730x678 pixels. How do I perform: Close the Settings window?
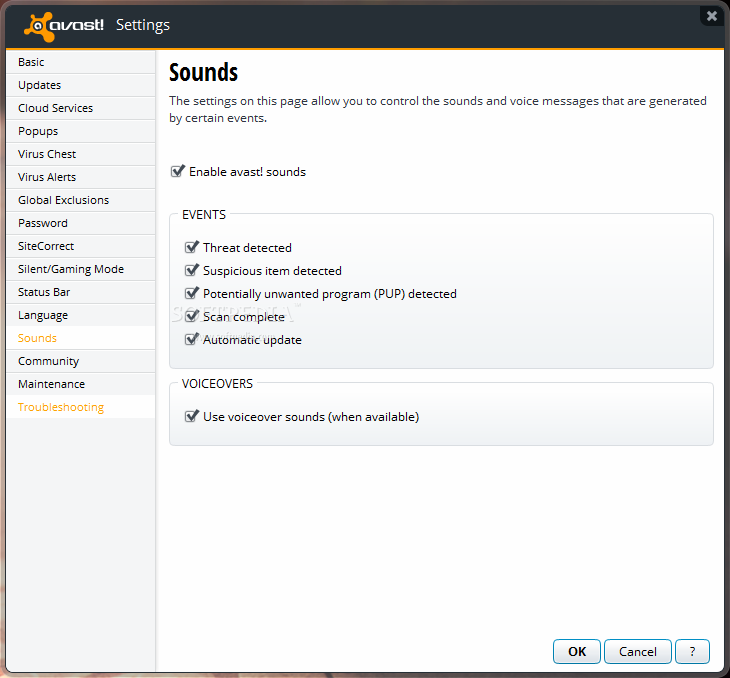[x=712, y=16]
